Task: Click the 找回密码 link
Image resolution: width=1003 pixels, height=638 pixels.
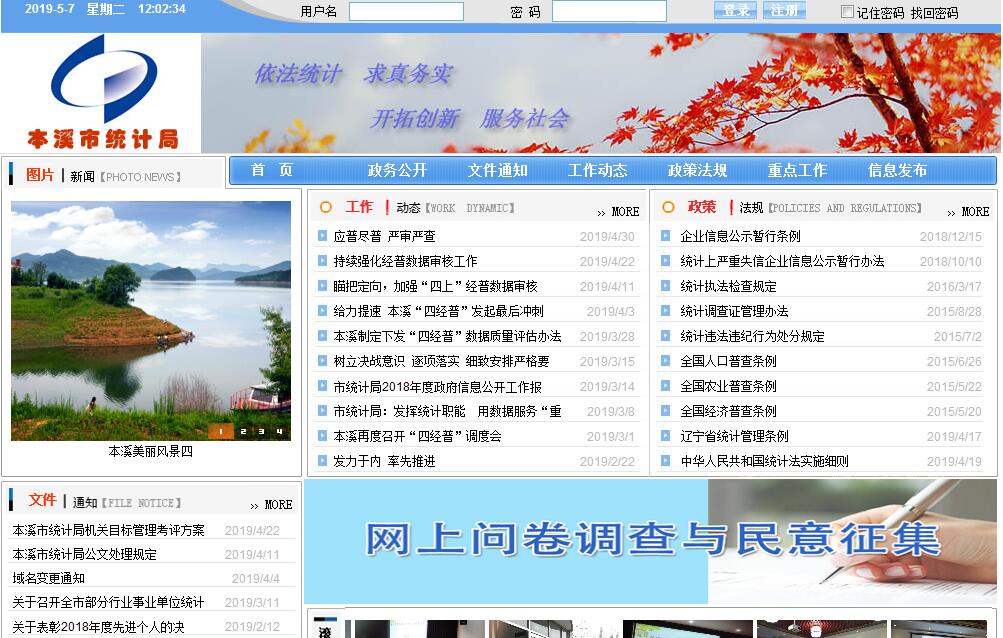Action: [934, 13]
